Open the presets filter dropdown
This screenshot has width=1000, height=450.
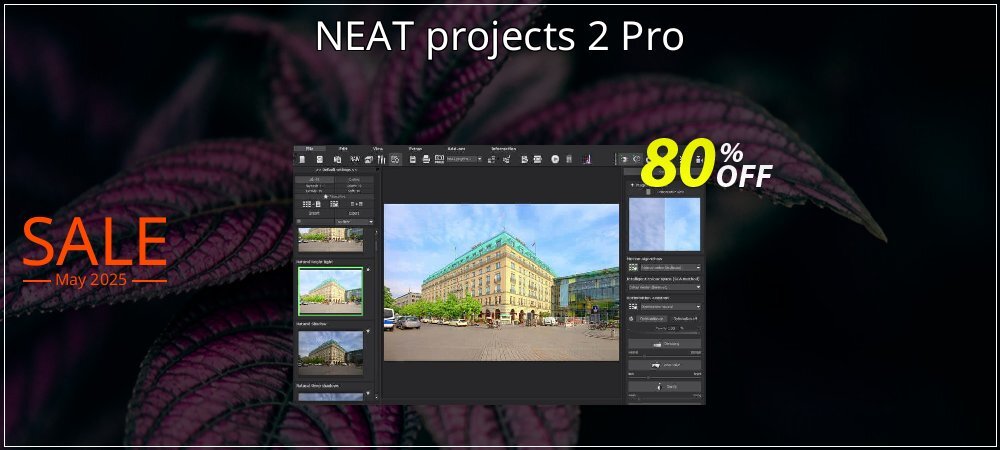355,222
